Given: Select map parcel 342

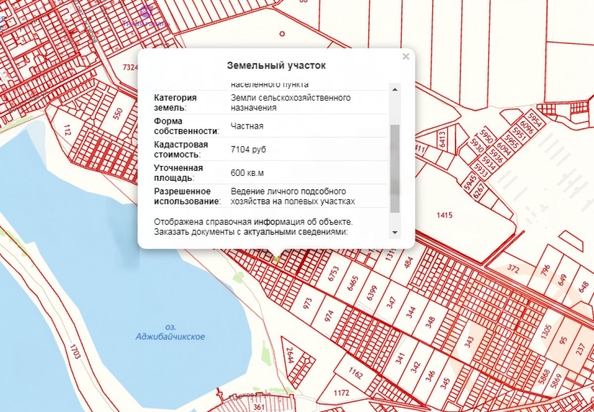Looking at the screenshot, I should pyautogui.click(x=416, y=367).
